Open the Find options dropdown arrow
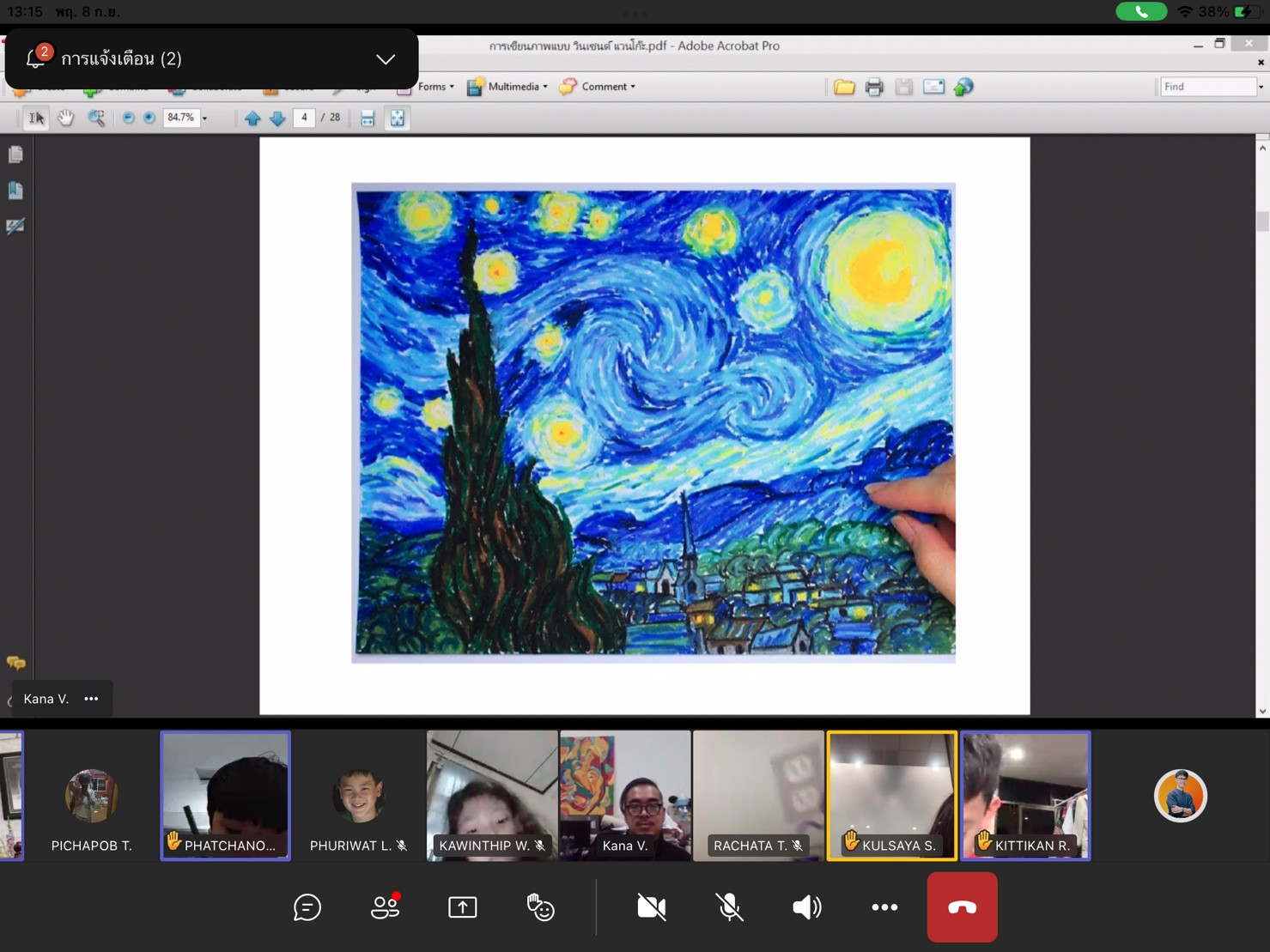 tap(1261, 87)
